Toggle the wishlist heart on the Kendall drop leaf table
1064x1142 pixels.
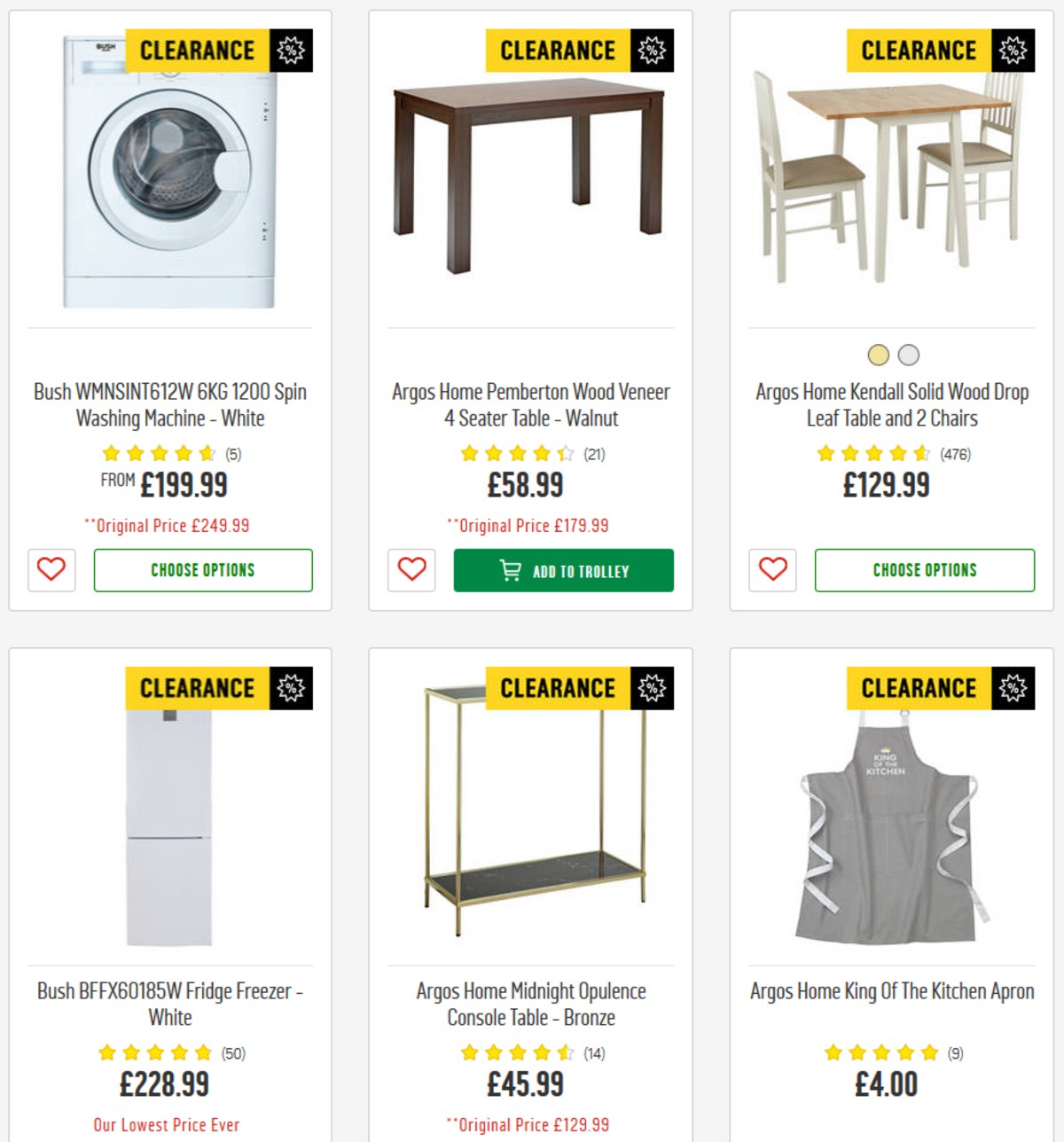pyautogui.click(x=771, y=571)
